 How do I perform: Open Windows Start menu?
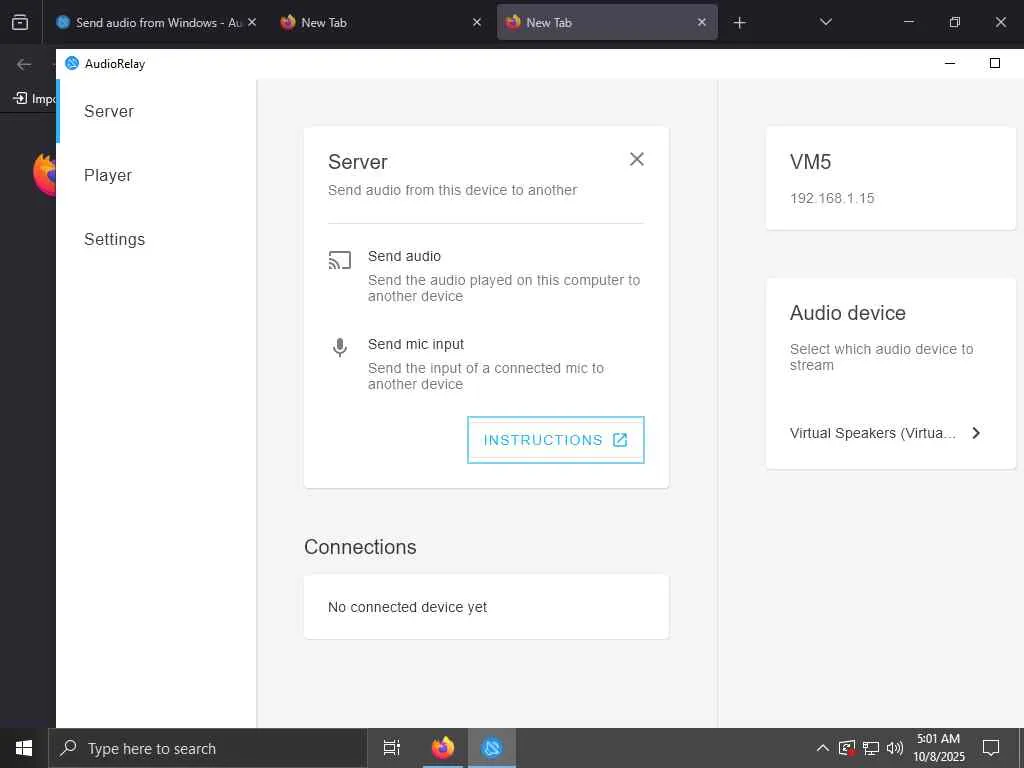click(24, 748)
